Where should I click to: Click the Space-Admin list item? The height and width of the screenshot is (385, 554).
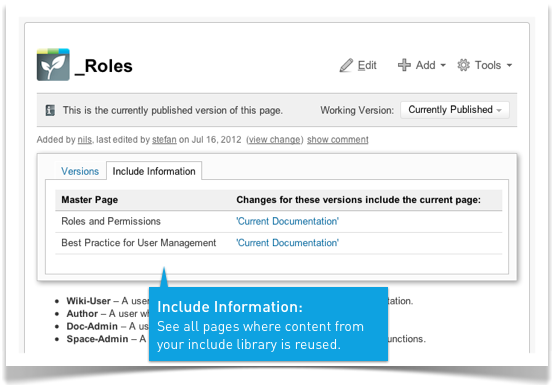pyautogui.click(x=97, y=339)
